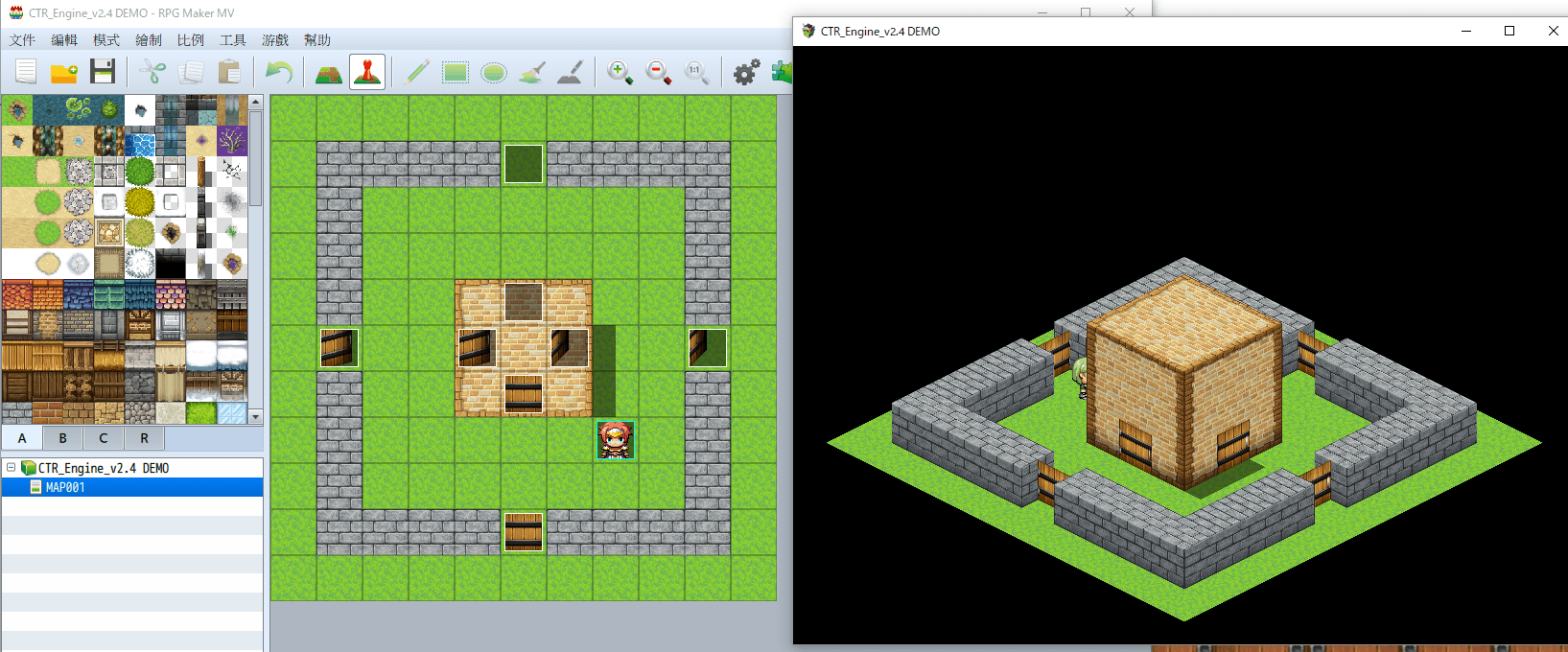This screenshot has height=652, width=1568.
Task: Maximize the CTR_Engine_v2.4 DEMO game window
Action: [x=1509, y=31]
